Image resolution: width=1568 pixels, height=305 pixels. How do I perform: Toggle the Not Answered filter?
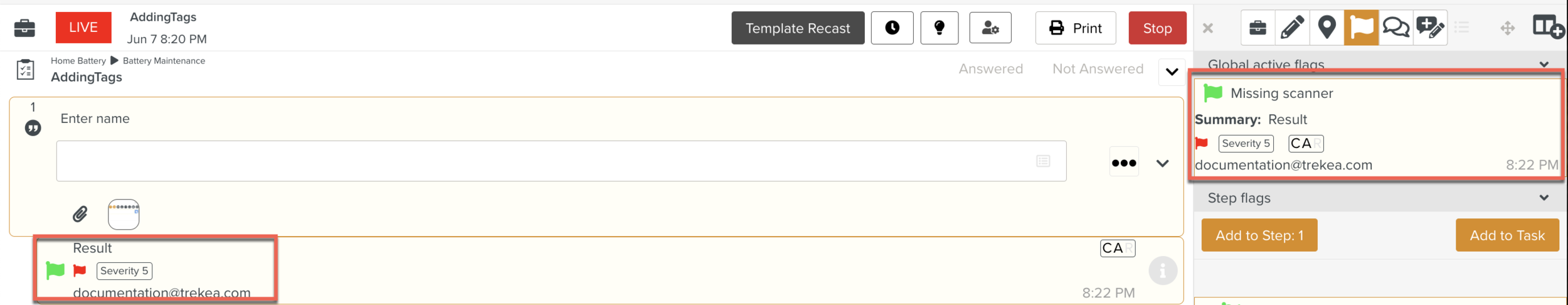tap(1098, 69)
